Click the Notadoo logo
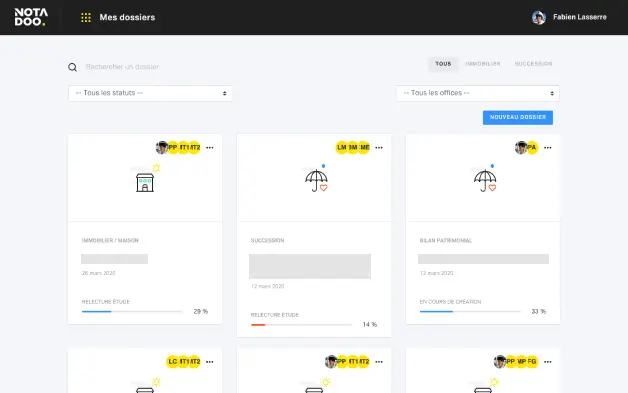Screen dimensions: 628x393 (x=31, y=17)
